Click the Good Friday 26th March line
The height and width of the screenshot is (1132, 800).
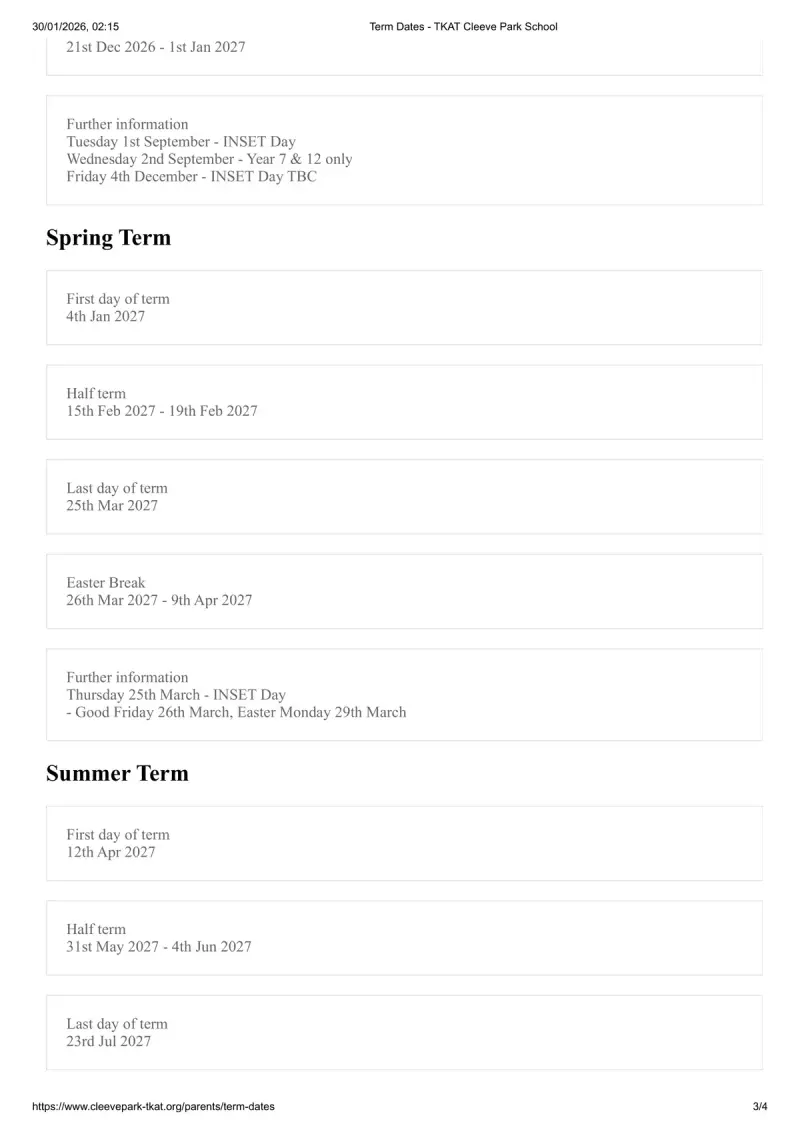[x=236, y=712]
